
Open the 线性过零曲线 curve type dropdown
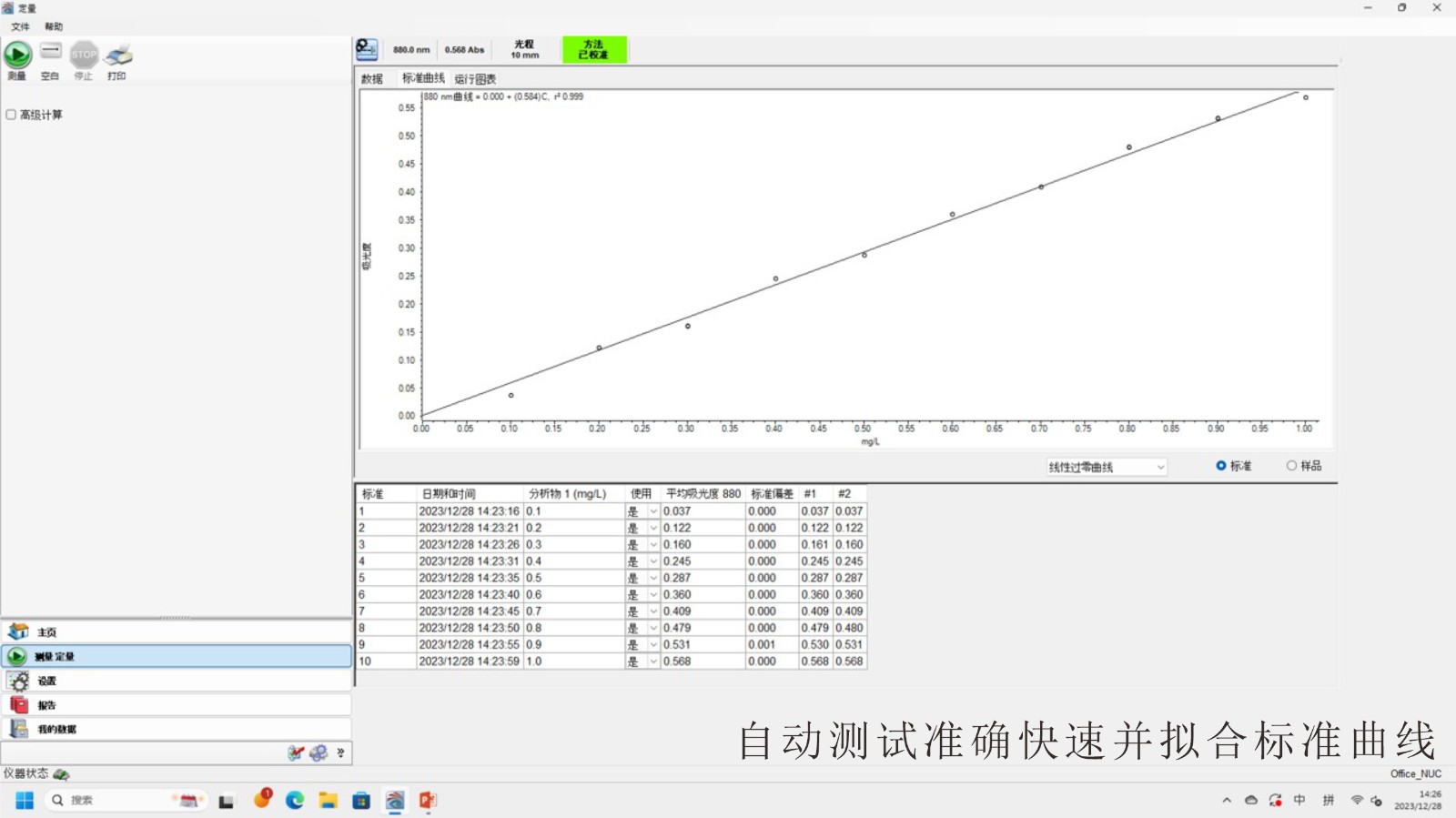pyautogui.click(x=1107, y=467)
